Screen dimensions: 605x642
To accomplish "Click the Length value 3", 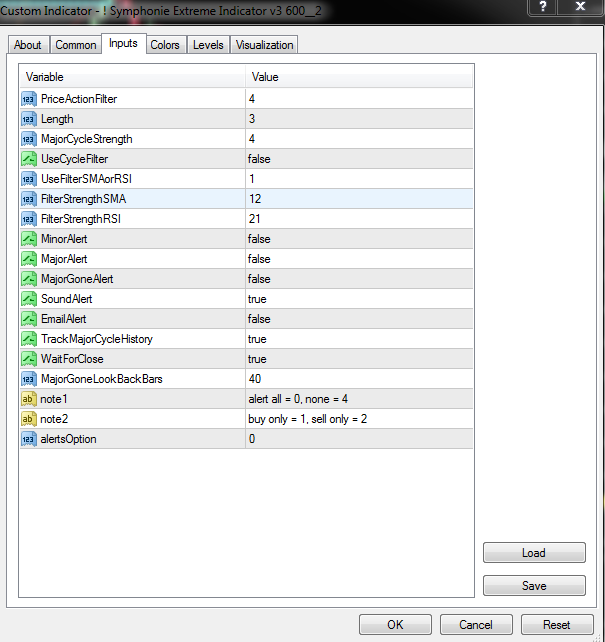I will tap(252, 119).
